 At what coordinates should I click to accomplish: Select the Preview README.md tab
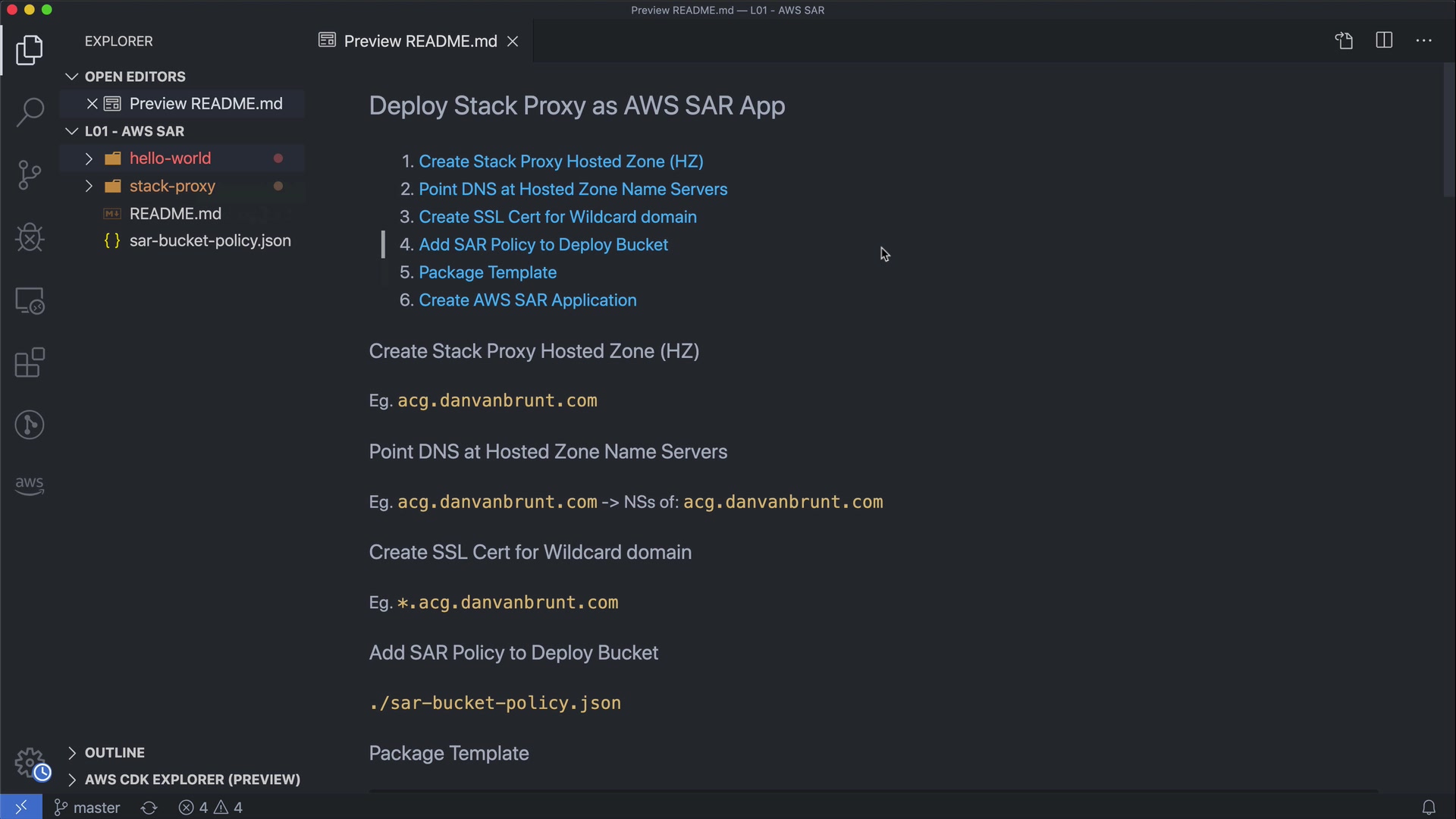pos(419,41)
